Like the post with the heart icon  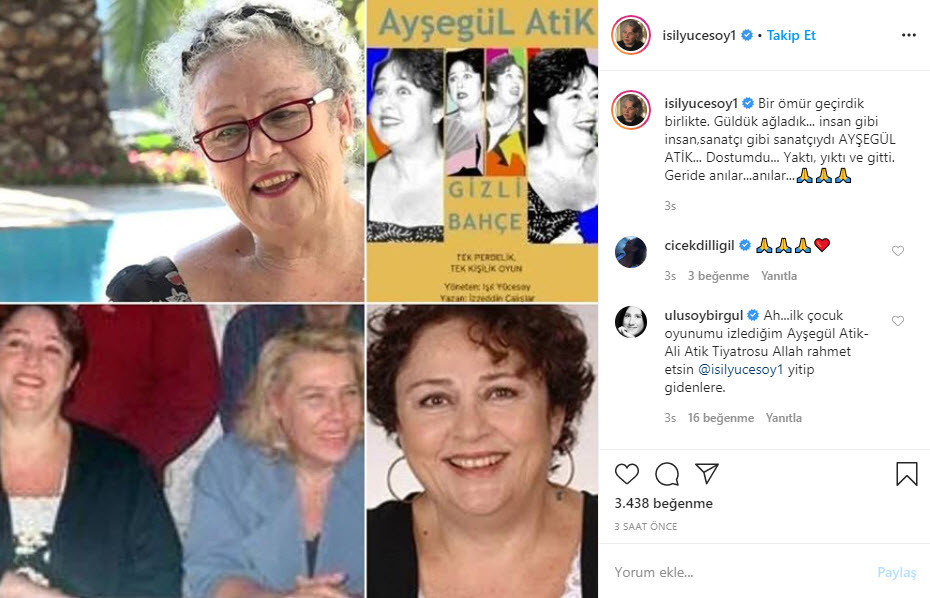(x=626, y=474)
